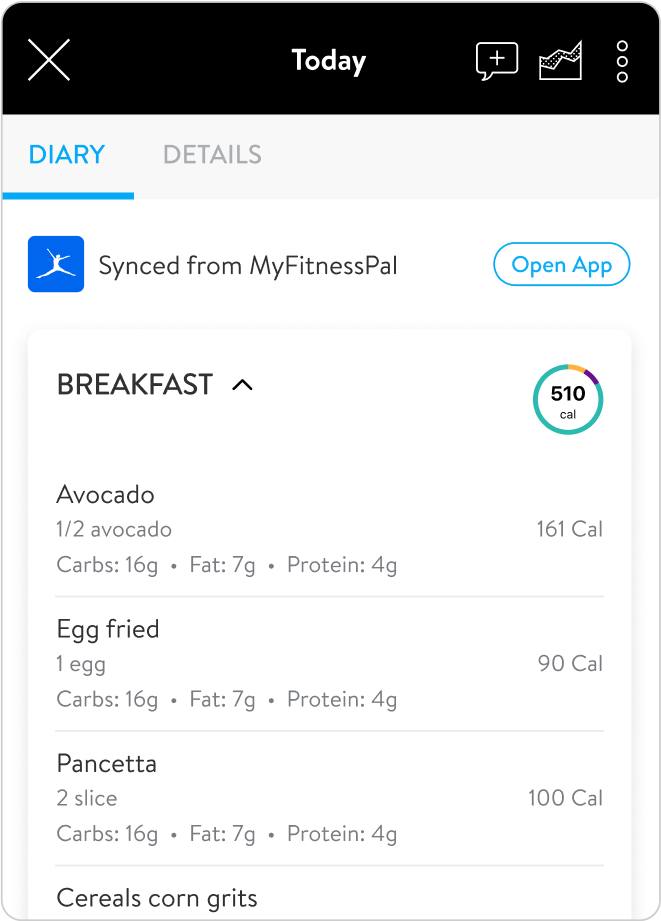
Task: Tap the 510 cal progress ring
Action: click(x=568, y=399)
